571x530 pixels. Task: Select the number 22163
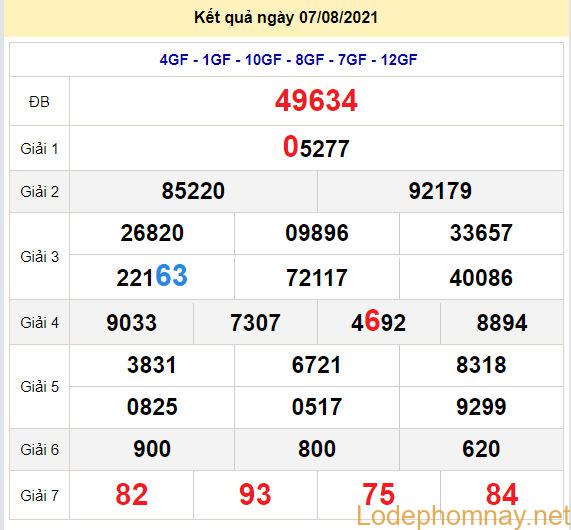click(x=152, y=276)
